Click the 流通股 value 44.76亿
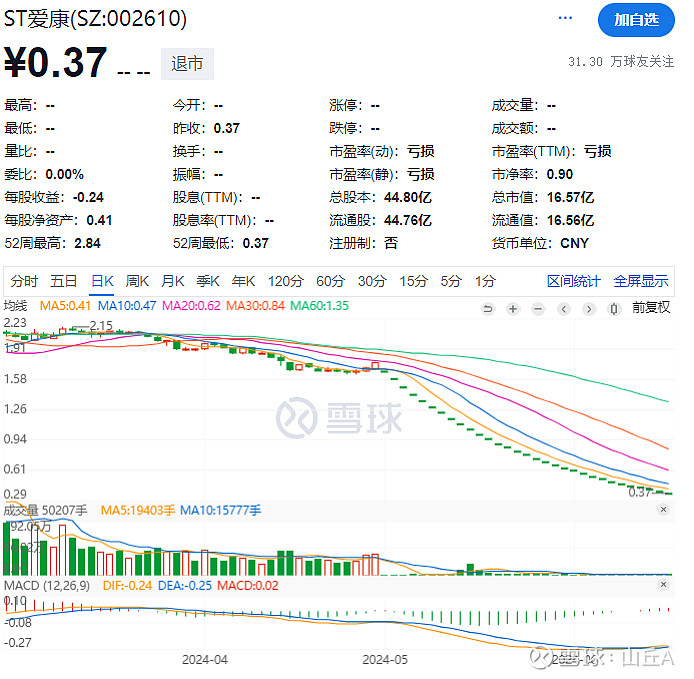 click(x=408, y=220)
